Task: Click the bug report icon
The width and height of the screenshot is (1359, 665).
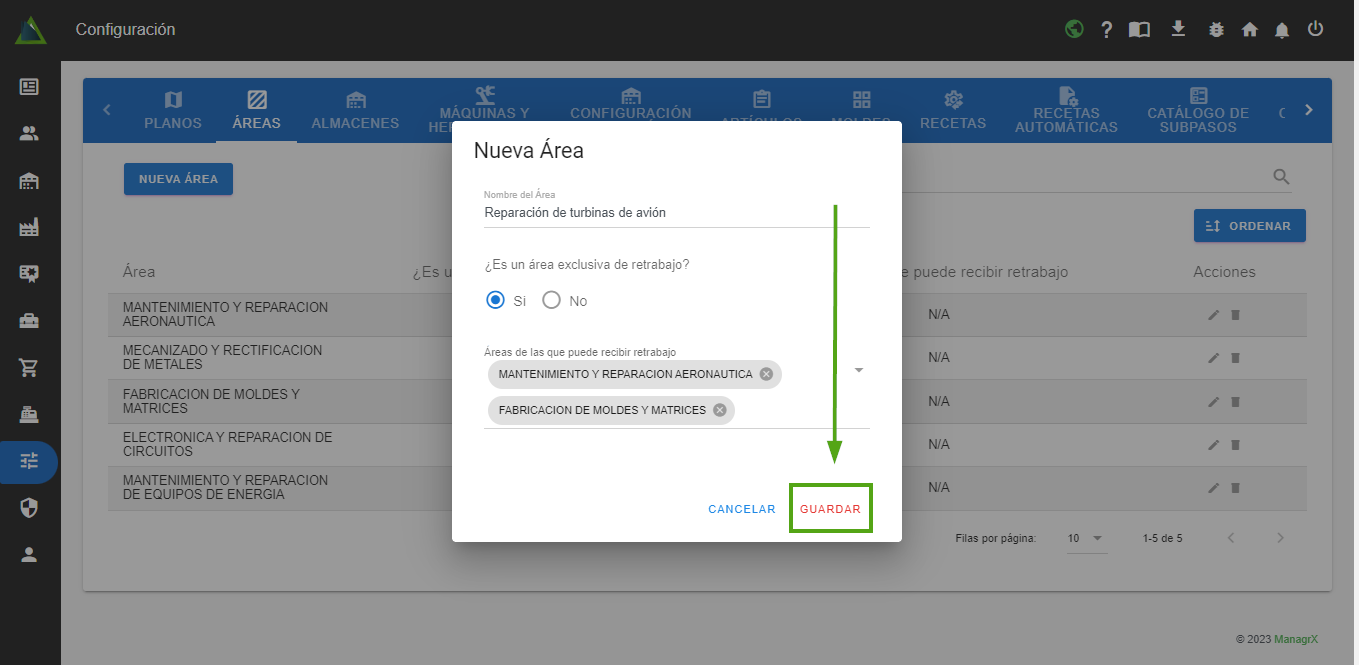Action: pyautogui.click(x=1216, y=30)
